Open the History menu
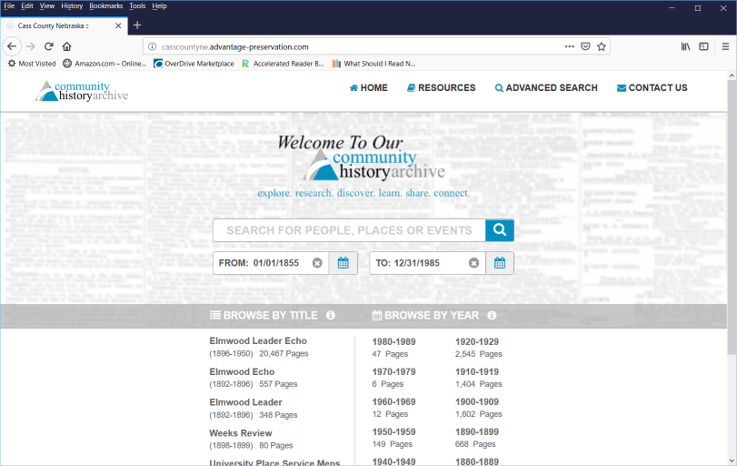 71,6
